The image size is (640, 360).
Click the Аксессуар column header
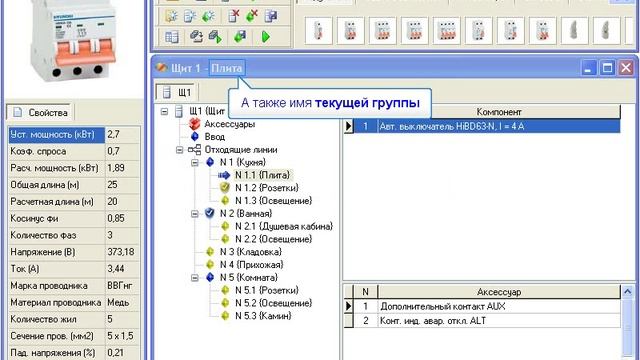(x=499, y=292)
